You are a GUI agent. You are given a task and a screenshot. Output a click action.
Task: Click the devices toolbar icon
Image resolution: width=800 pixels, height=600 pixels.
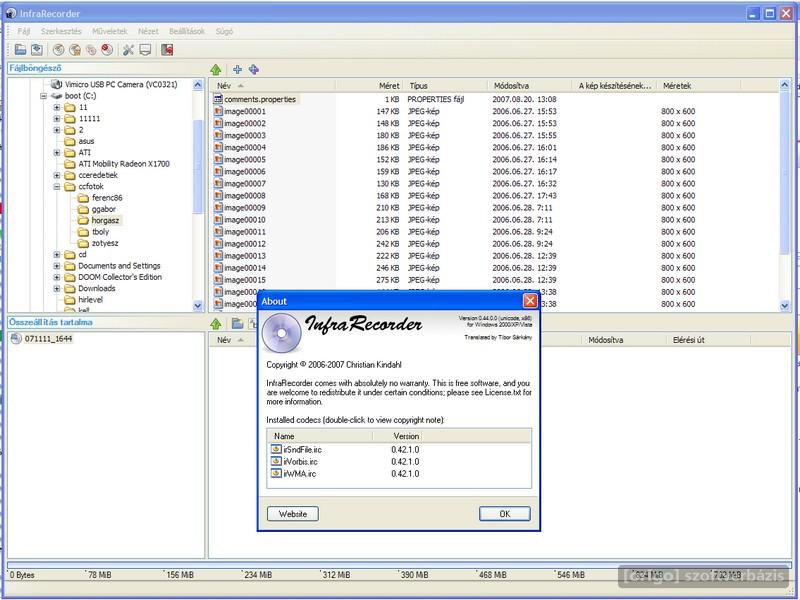(145, 49)
